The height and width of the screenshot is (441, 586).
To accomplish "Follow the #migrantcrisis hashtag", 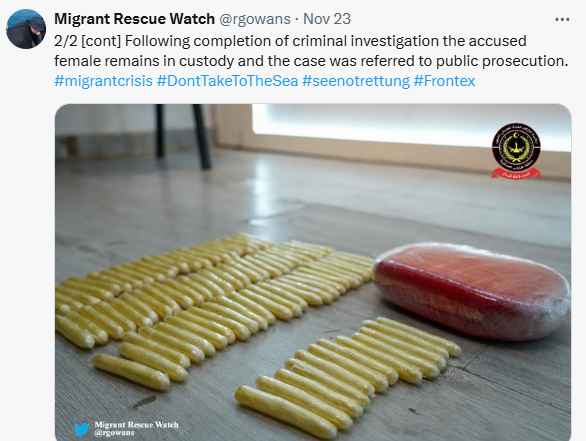I will [104, 81].
